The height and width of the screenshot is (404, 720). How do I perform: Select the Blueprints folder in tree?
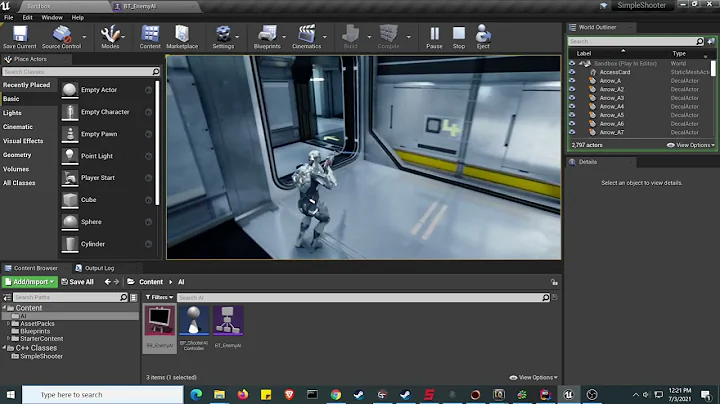(35, 331)
